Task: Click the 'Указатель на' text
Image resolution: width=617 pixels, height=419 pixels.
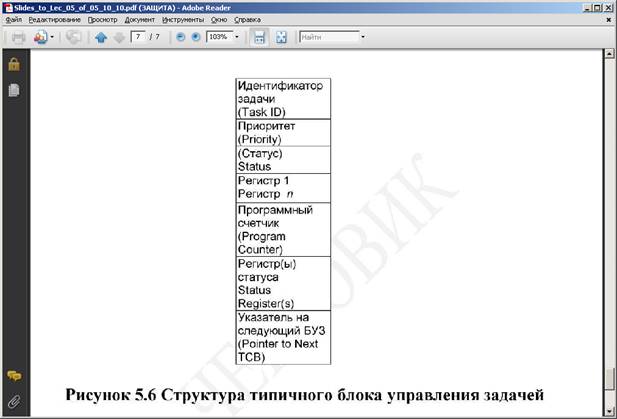Action: (x=273, y=317)
